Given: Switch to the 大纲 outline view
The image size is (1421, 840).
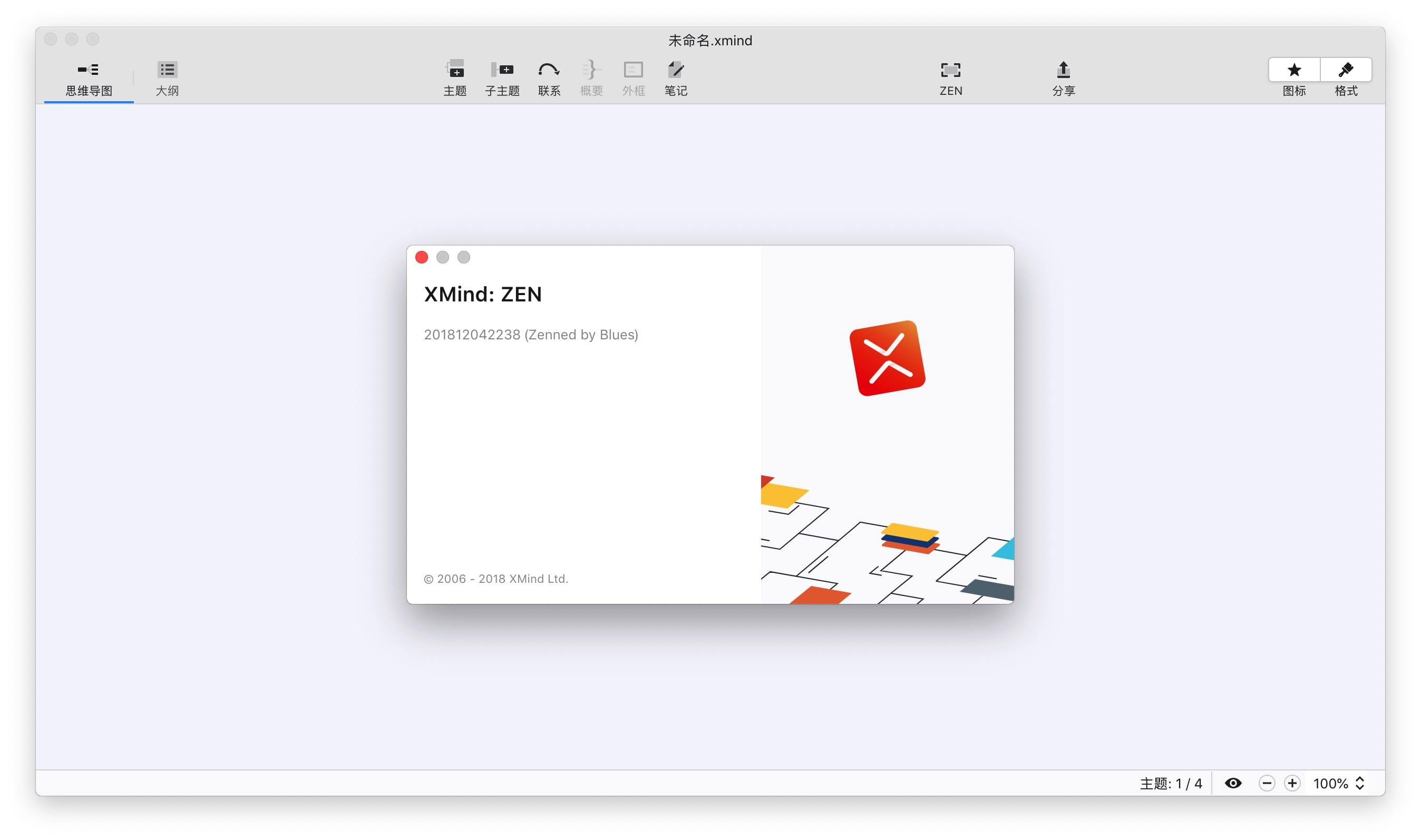Looking at the screenshot, I should pyautogui.click(x=167, y=79).
